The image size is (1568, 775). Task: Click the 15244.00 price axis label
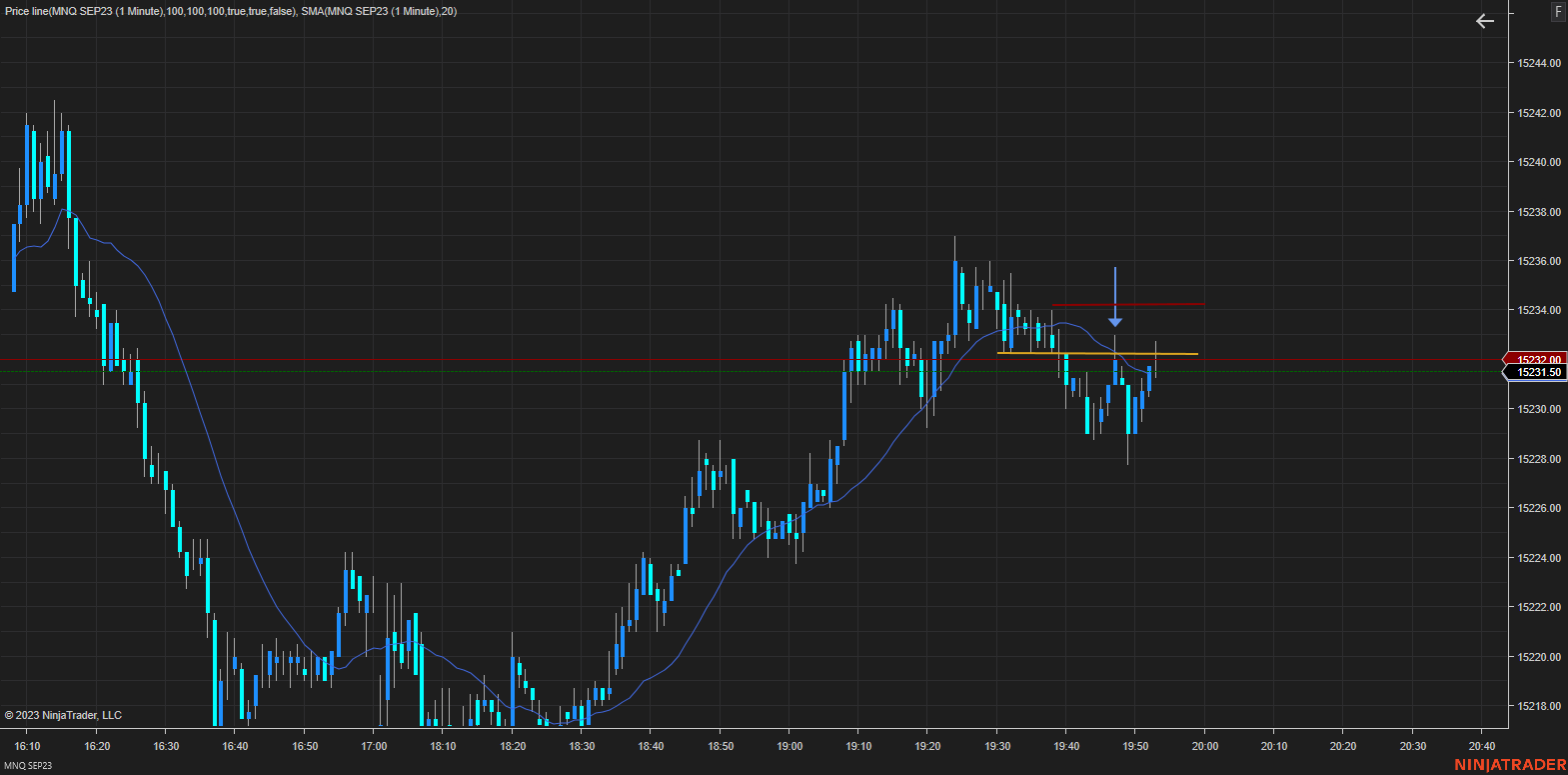pyautogui.click(x=1539, y=63)
